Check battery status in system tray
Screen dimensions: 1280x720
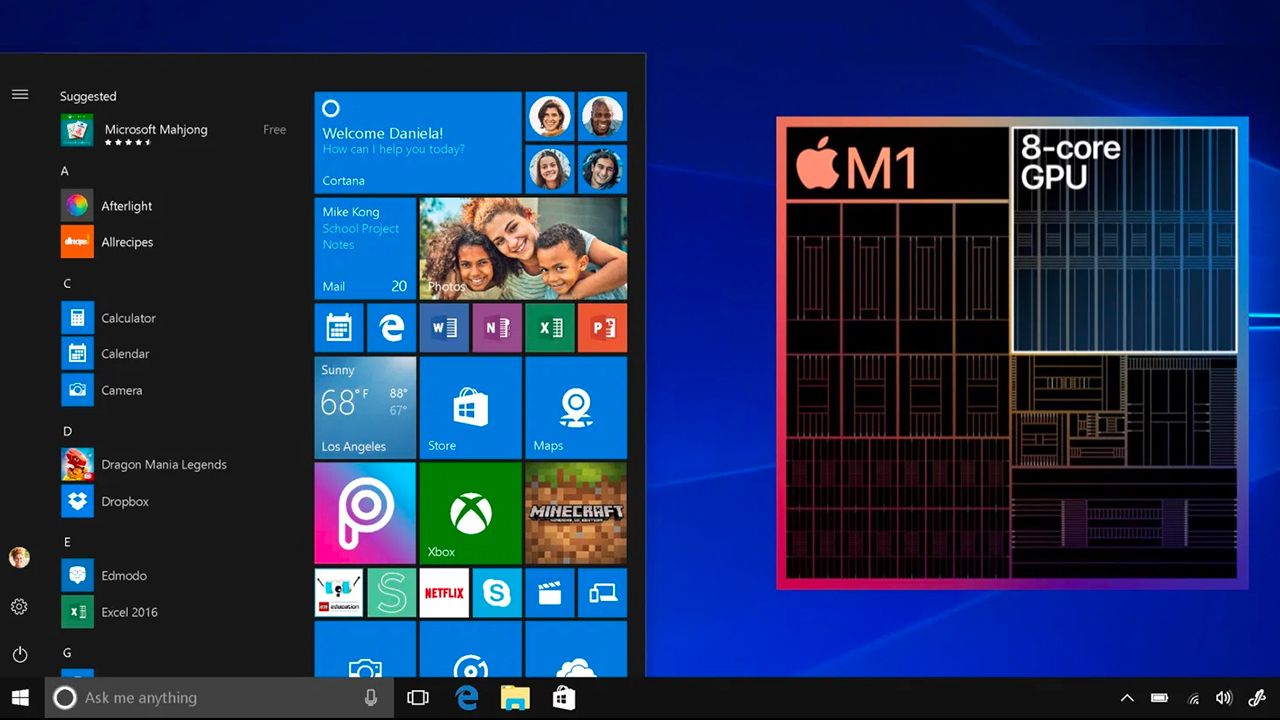(1160, 698)
